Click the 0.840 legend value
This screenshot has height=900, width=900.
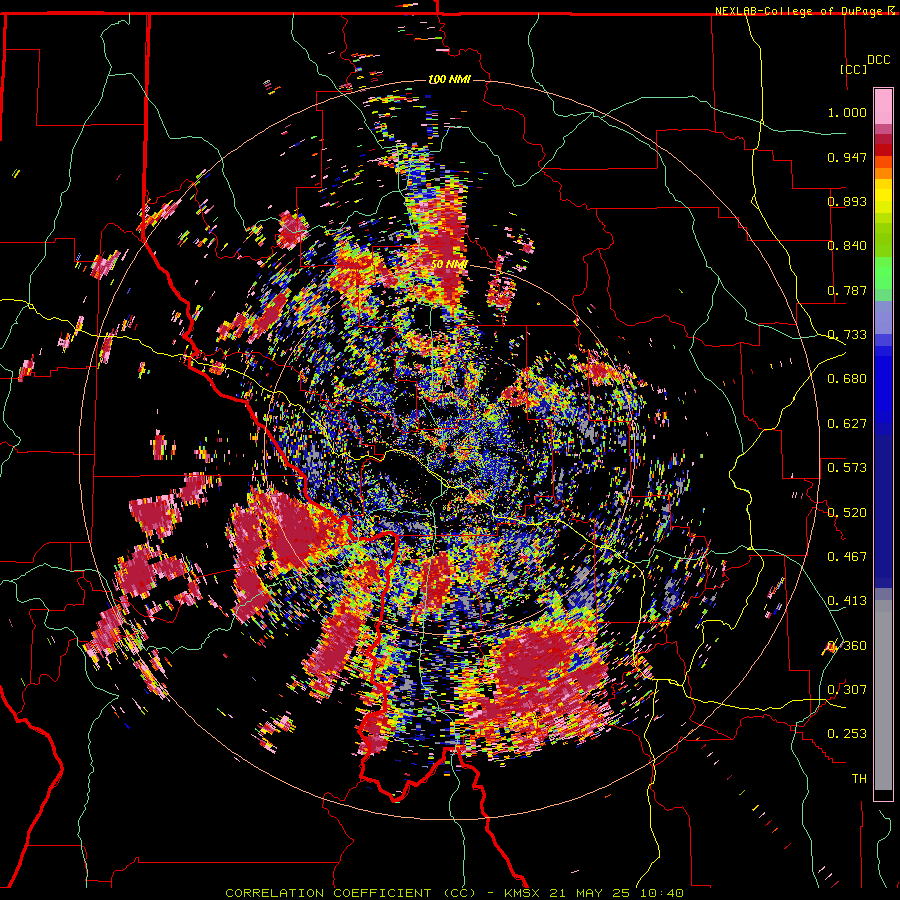pos(847,246)
